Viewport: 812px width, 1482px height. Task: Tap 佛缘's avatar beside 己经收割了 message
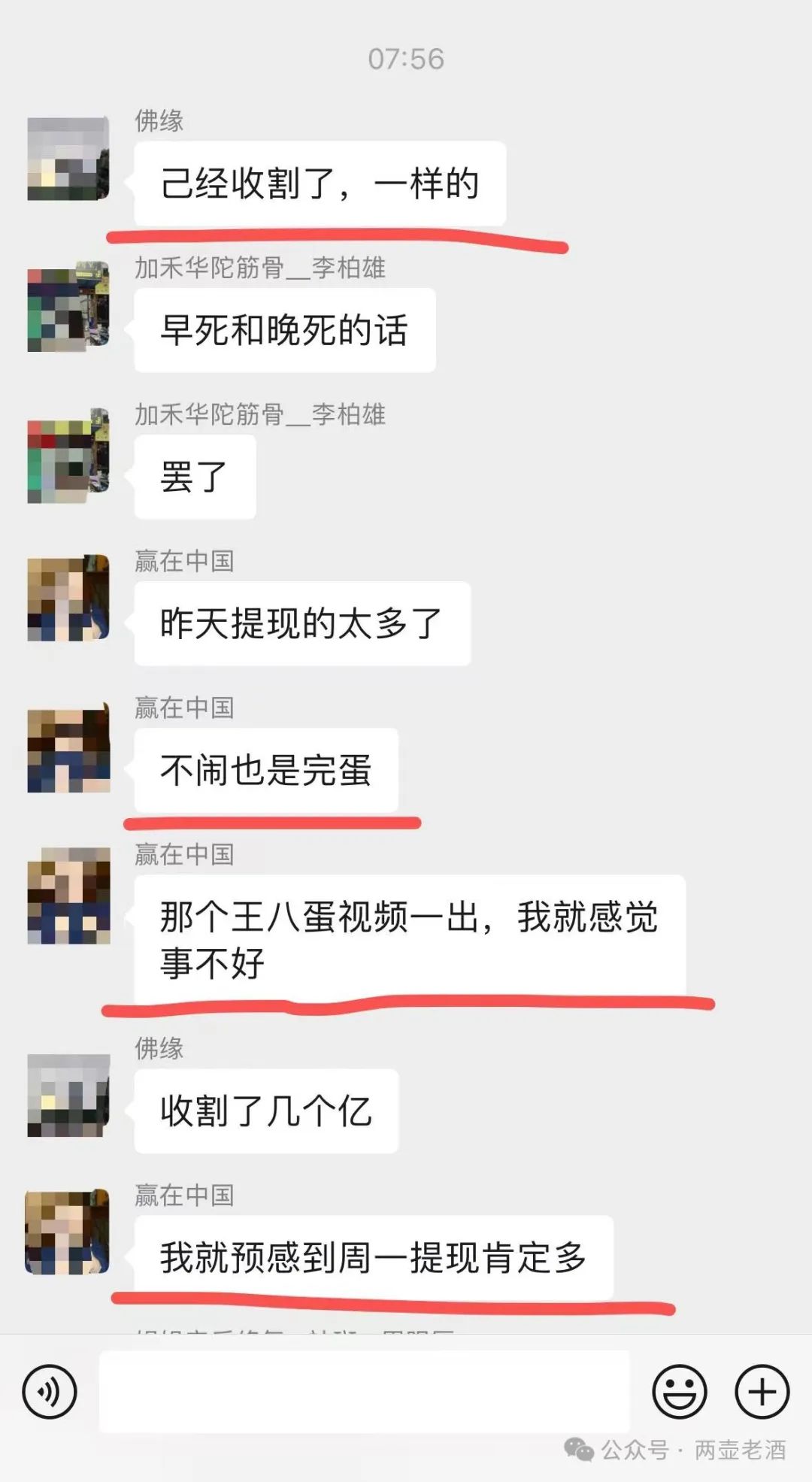tap(68, 159)
